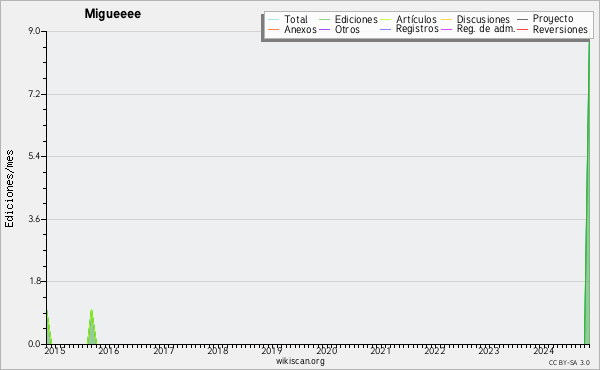Click the 2024 x-axis label
The image size is (600, 370).
(x=543, y=350)
